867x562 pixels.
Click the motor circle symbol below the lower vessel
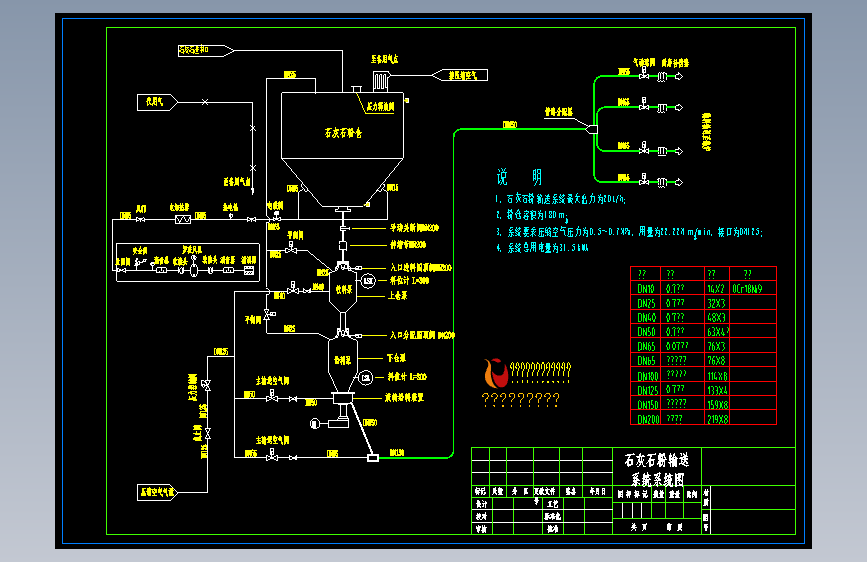[315, 424]
